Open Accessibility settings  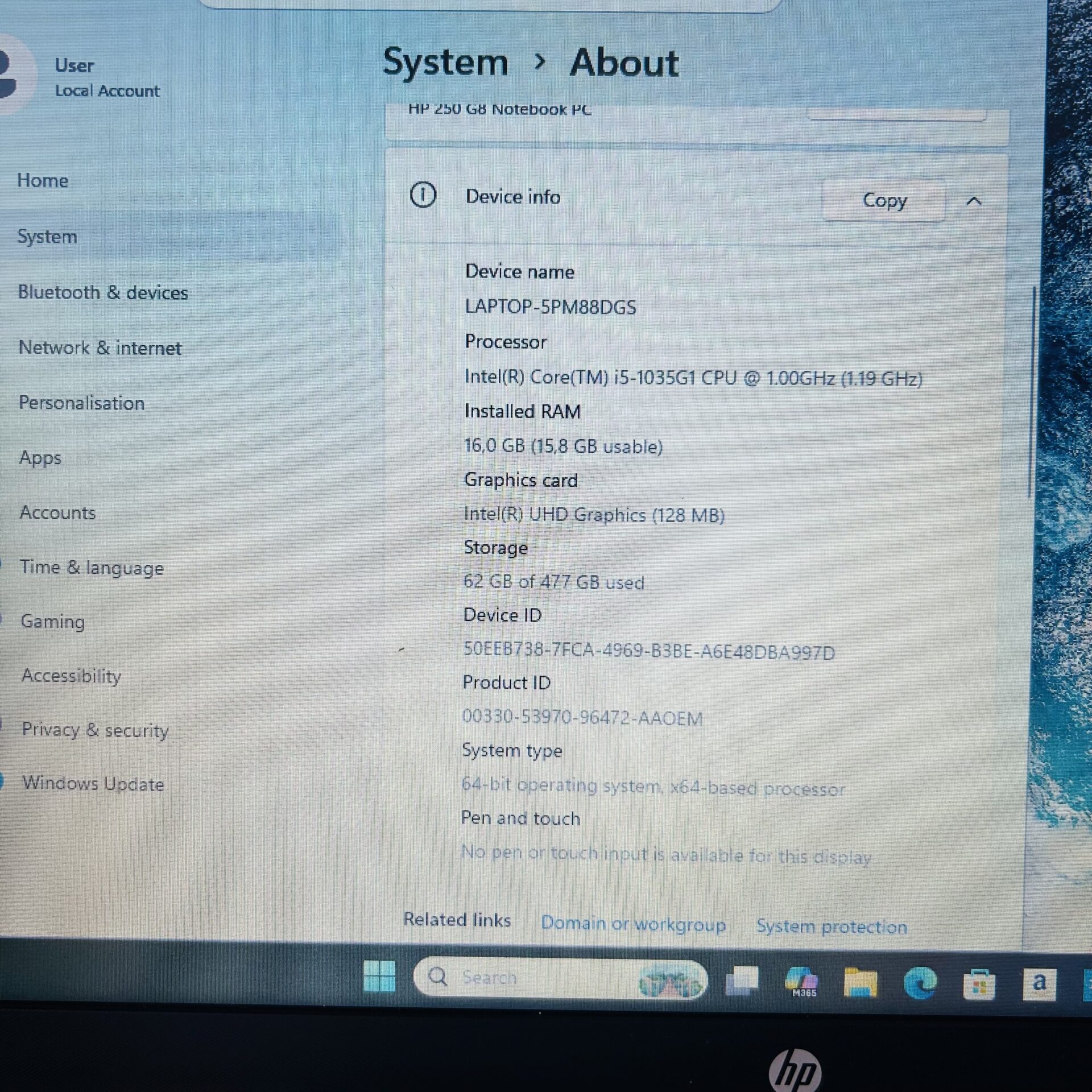72,676
